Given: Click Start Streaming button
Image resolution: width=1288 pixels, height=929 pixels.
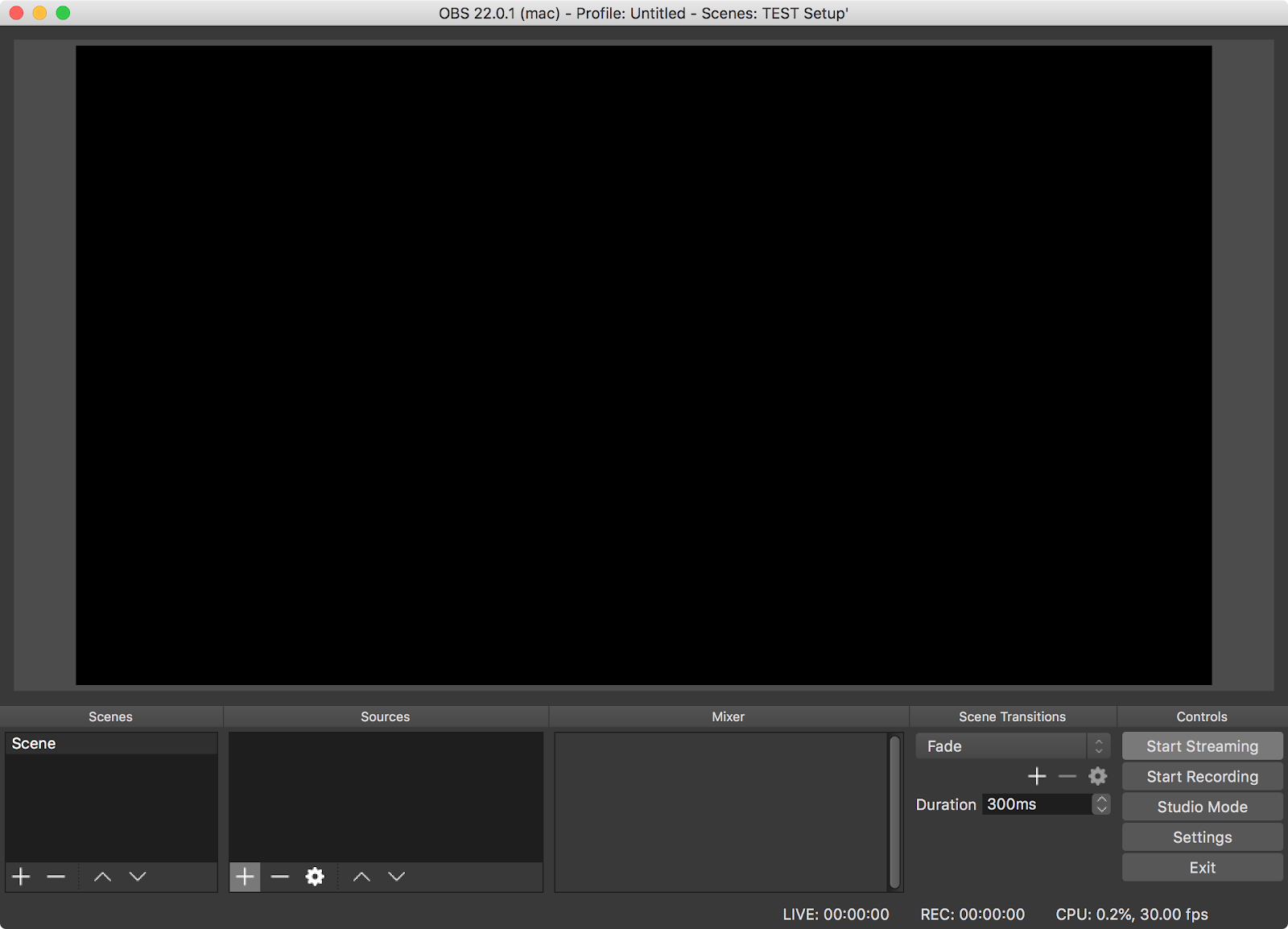Looking at the screenshot, I should (1202, 746).
